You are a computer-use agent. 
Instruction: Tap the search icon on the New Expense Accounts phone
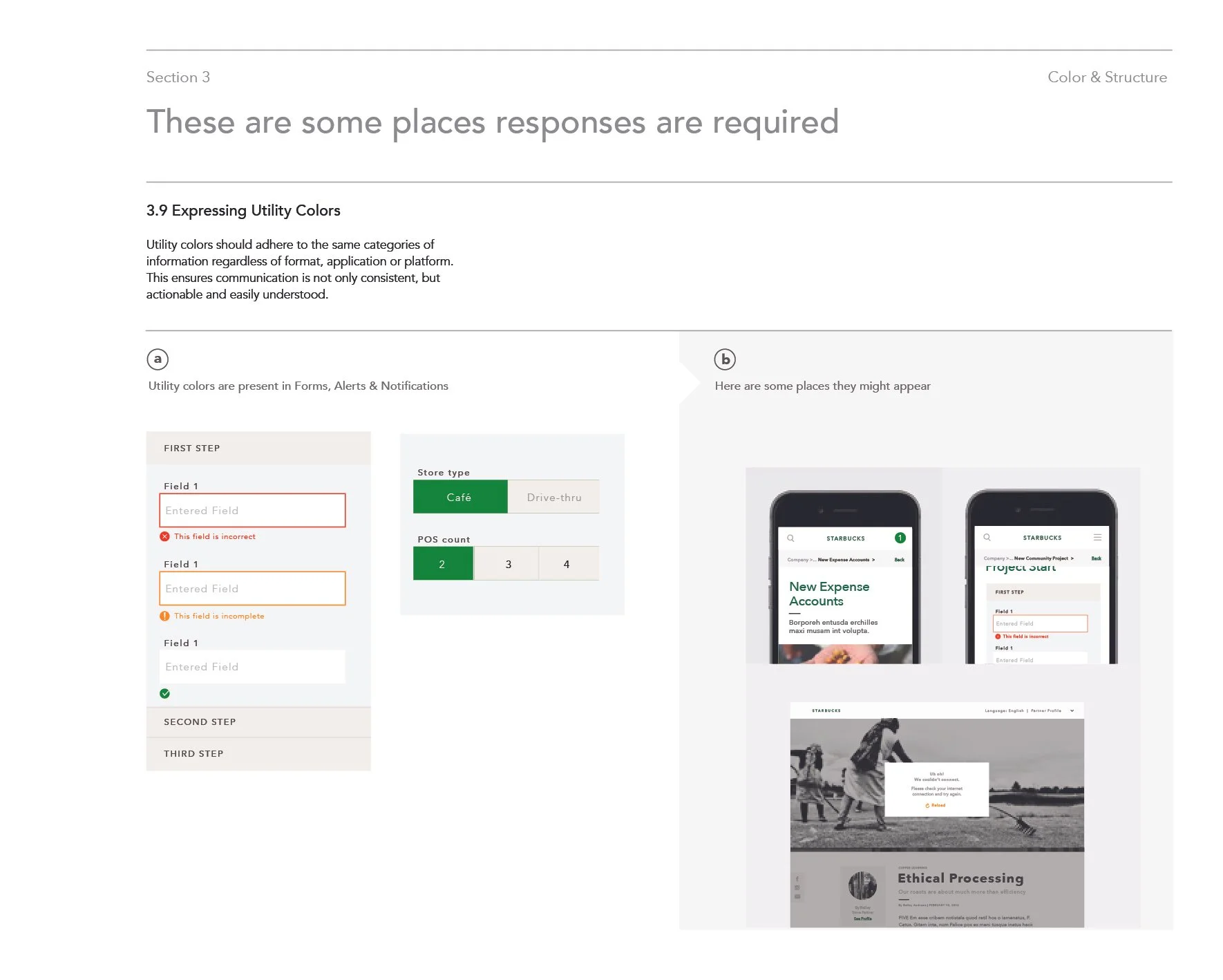(790, 538)
